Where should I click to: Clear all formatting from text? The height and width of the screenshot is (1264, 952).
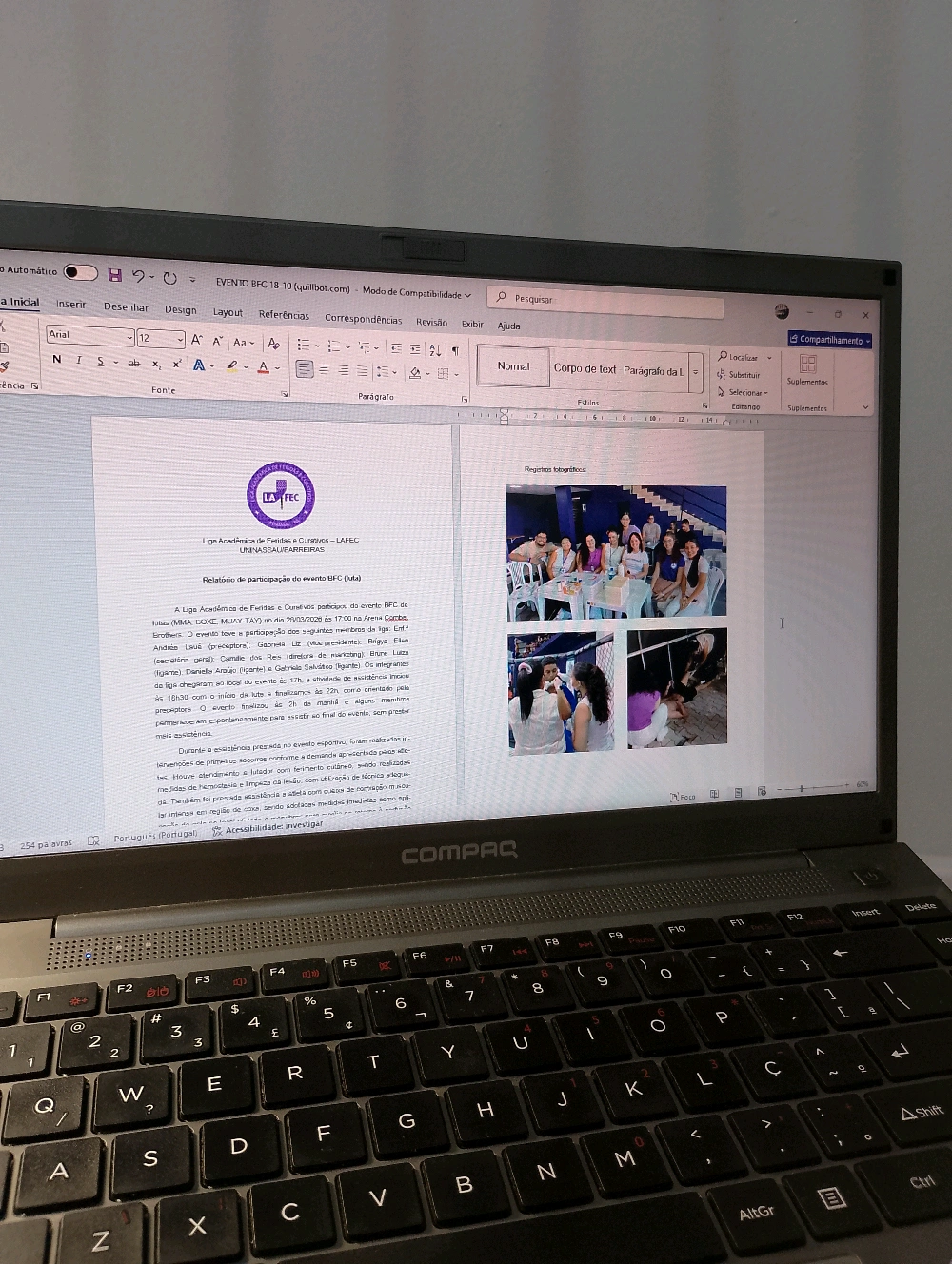coord(273,343)
